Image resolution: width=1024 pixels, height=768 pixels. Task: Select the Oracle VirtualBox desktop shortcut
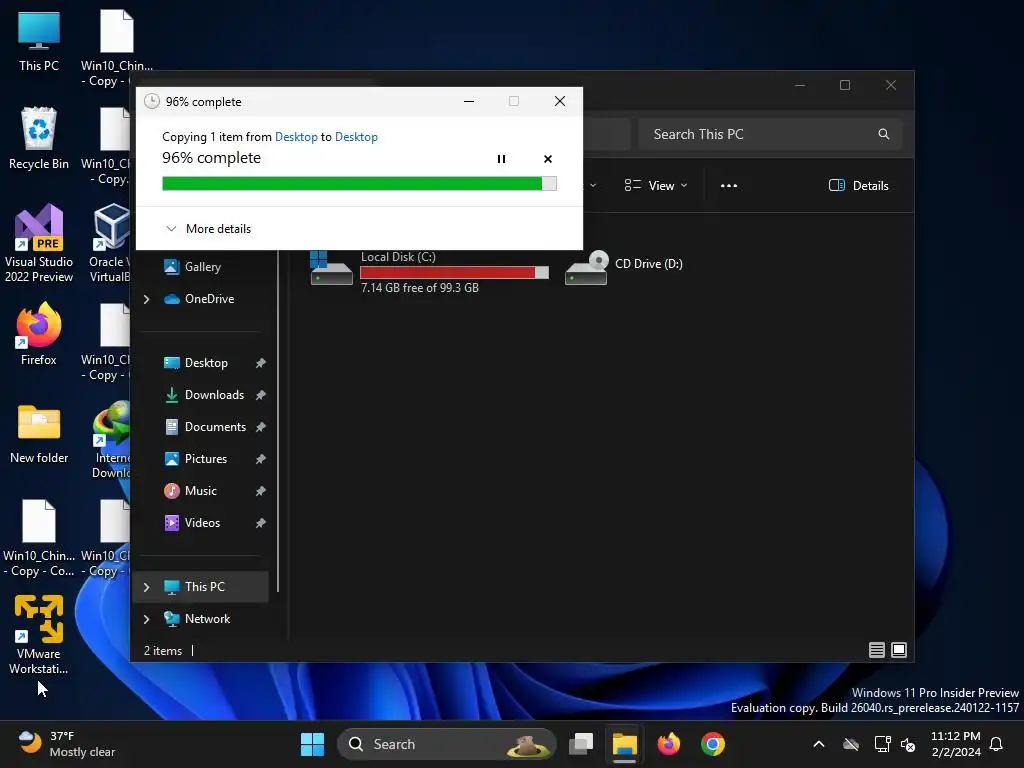(x=110, y=243)
